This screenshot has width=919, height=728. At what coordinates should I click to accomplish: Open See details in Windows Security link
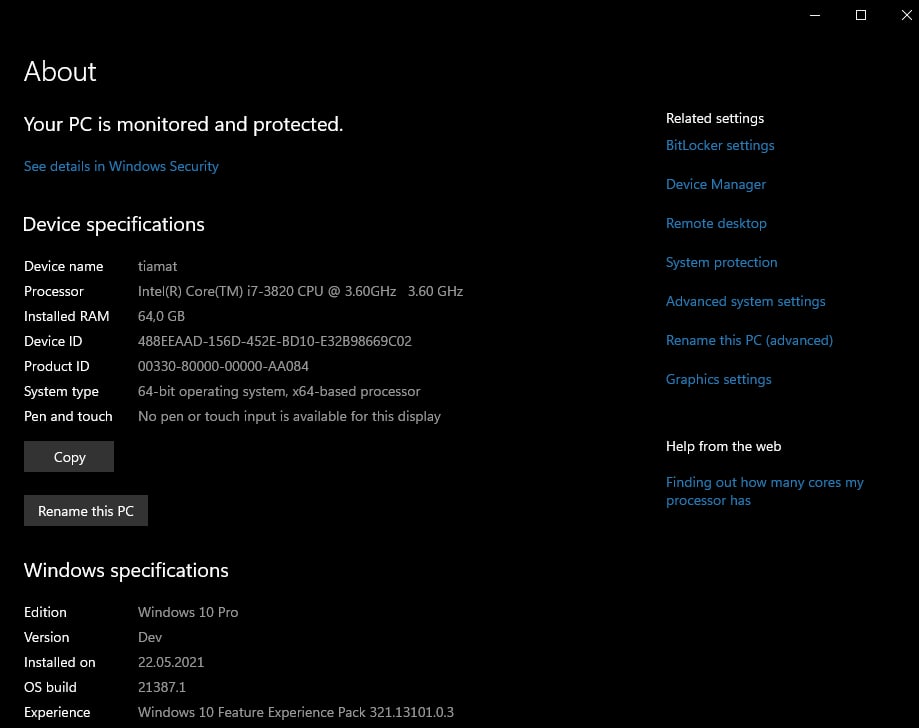point(121,166)
